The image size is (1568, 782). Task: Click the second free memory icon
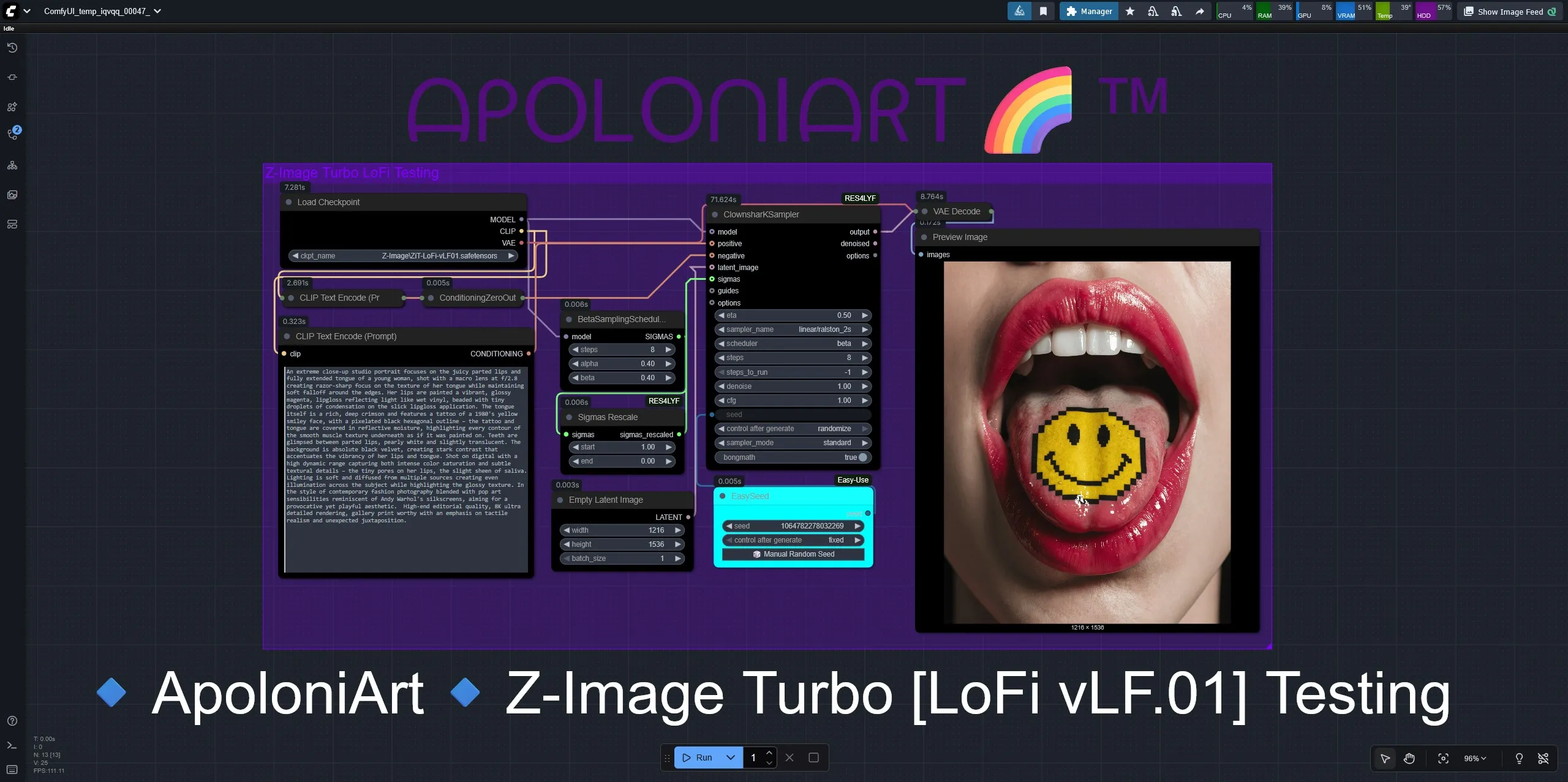(x=1177, y=11)
